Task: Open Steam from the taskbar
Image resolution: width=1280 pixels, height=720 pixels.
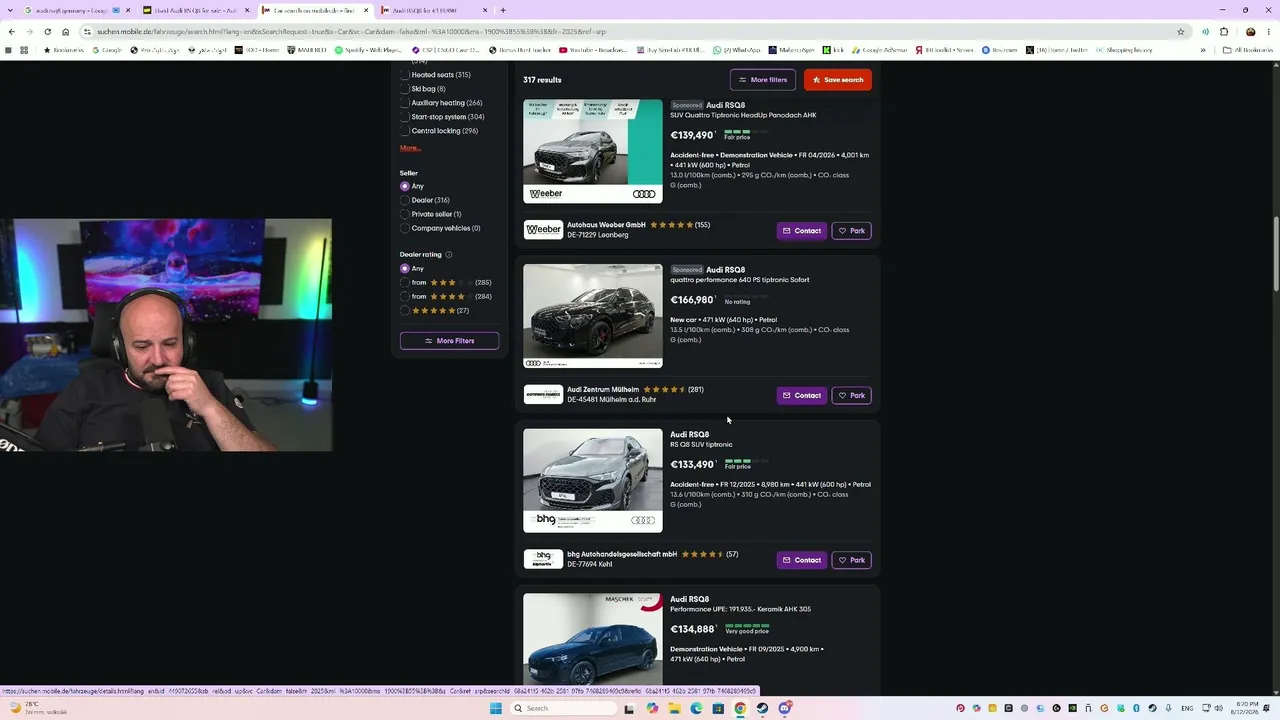Action: pos(762,709)
